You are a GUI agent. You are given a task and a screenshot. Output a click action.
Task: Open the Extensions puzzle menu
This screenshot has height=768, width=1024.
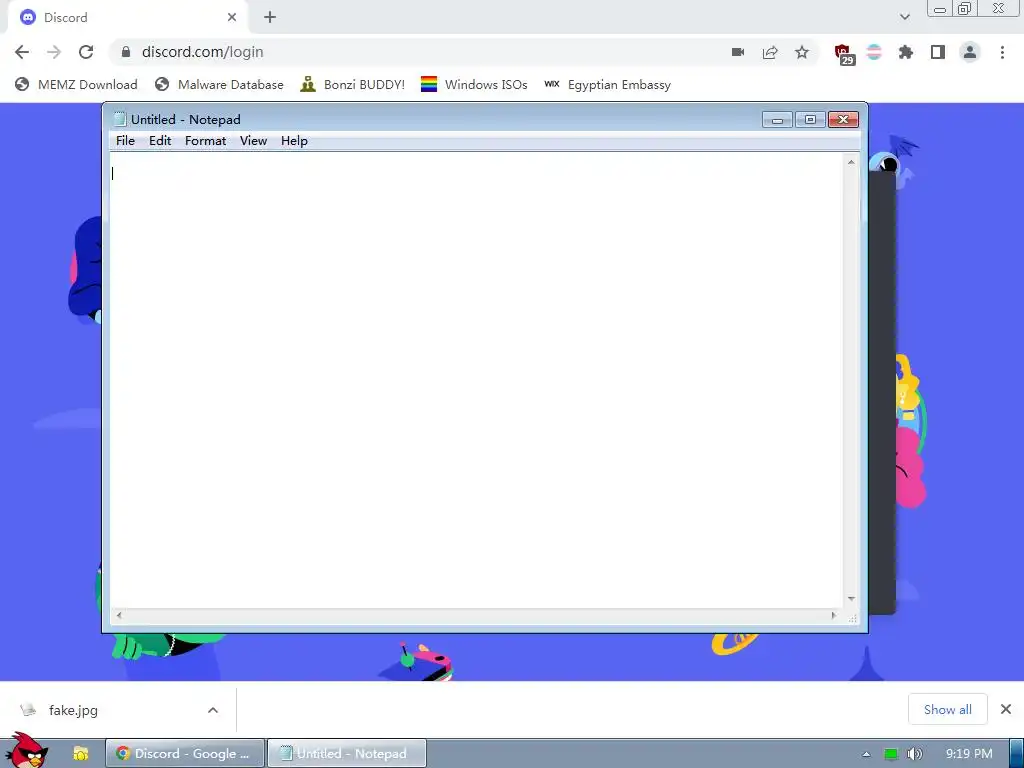tap(906, 52)
